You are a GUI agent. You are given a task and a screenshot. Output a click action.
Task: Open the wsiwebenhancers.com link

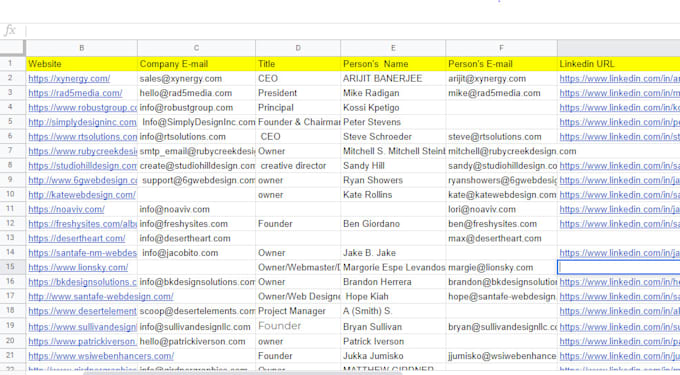101,356
